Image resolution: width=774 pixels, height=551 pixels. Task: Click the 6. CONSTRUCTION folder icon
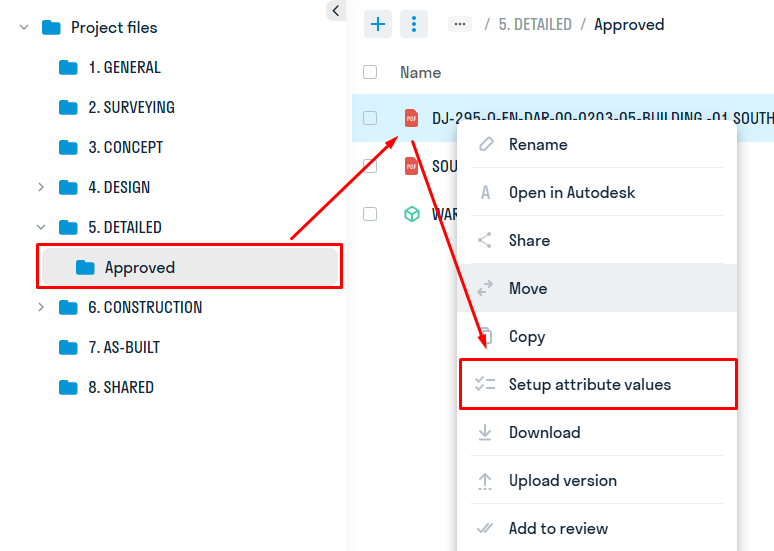click(68, 307)
